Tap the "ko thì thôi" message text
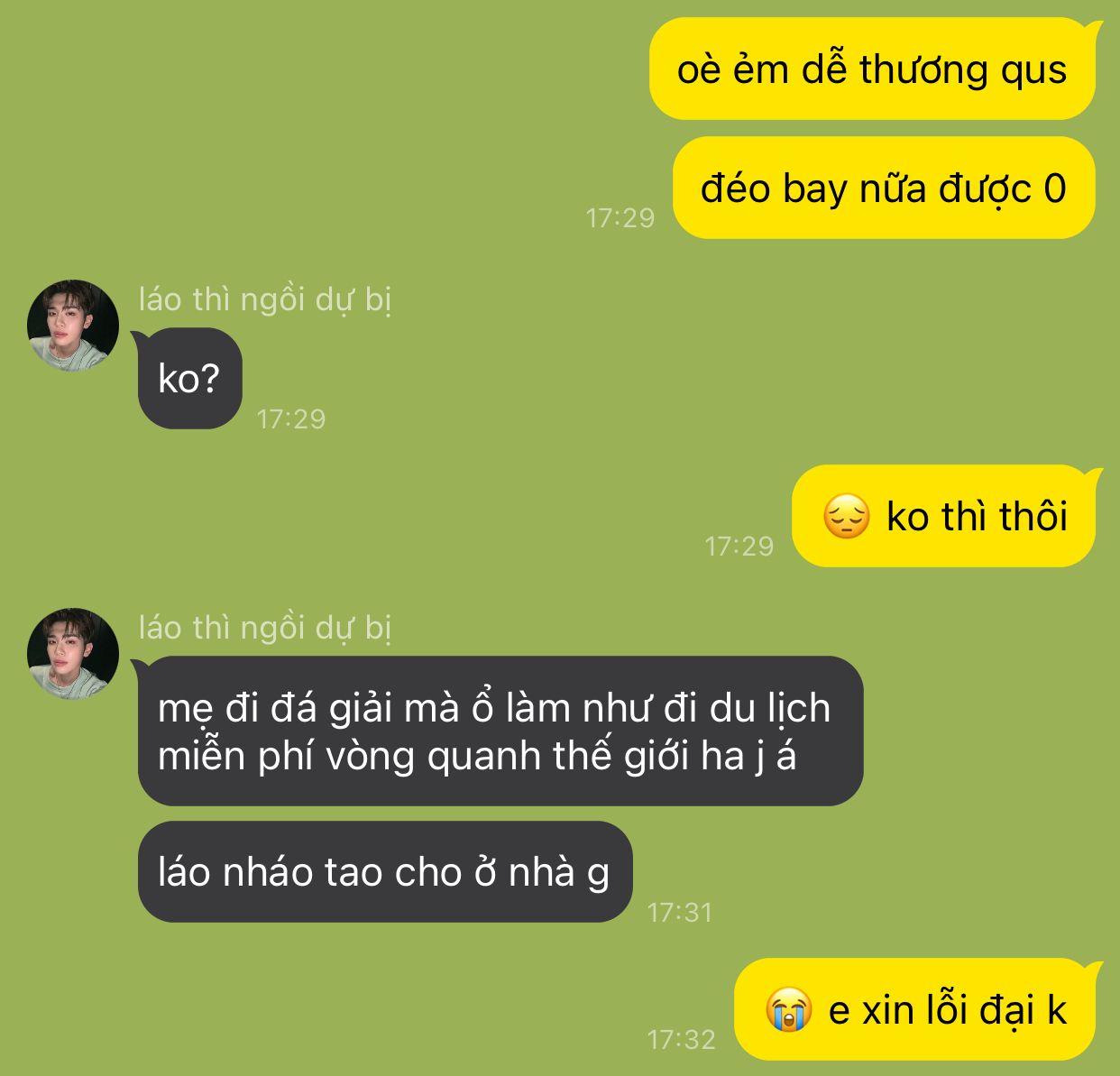 977,517
